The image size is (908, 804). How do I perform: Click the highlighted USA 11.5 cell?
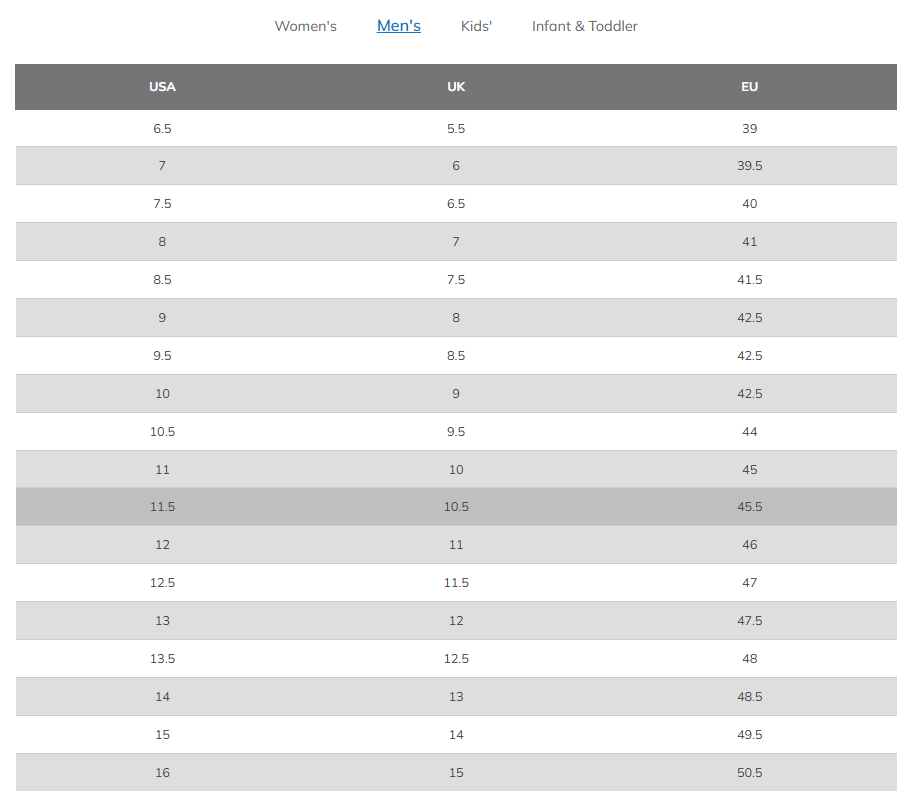[x=162, y=507]
